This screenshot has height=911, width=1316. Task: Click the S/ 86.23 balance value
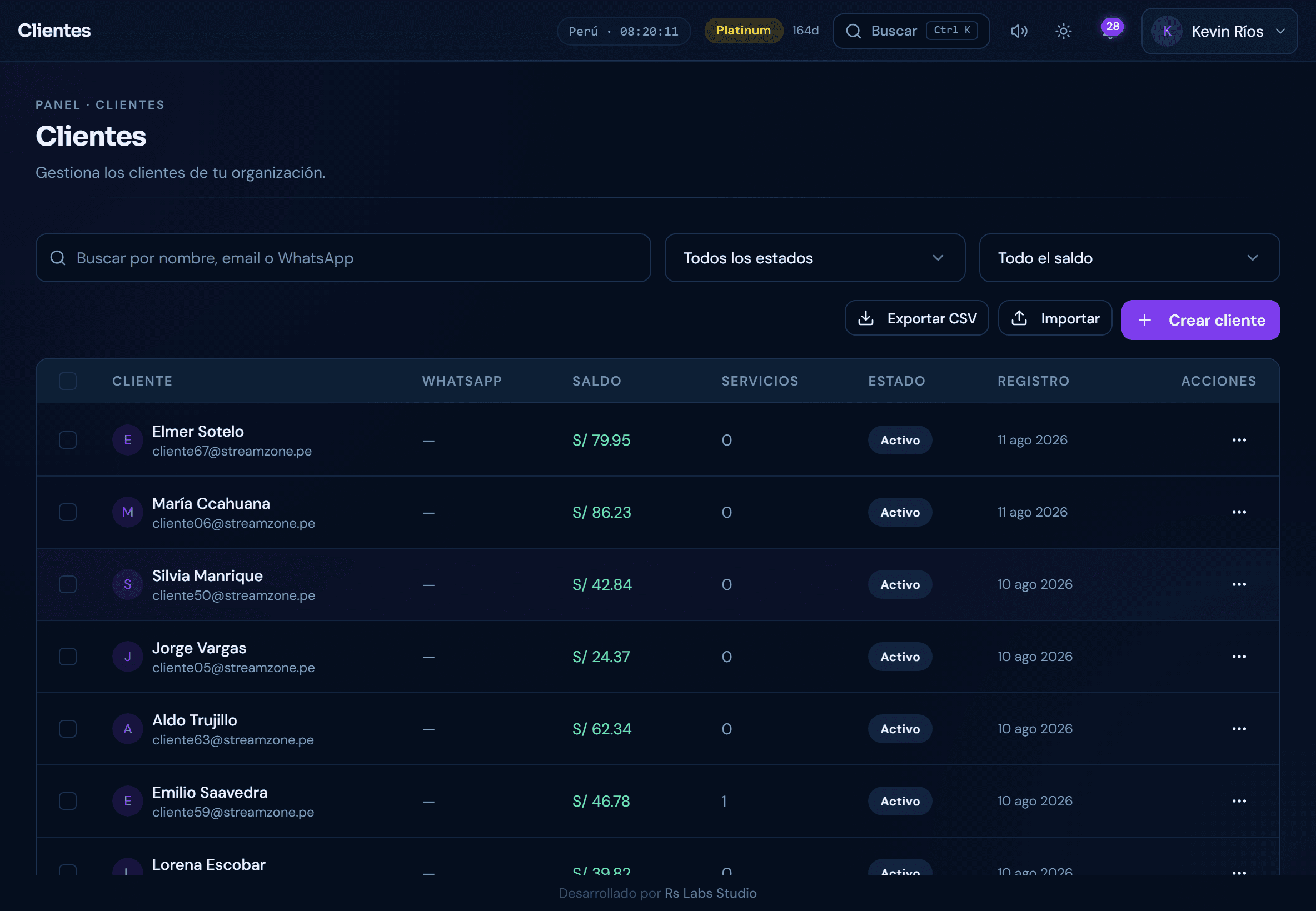602,512
